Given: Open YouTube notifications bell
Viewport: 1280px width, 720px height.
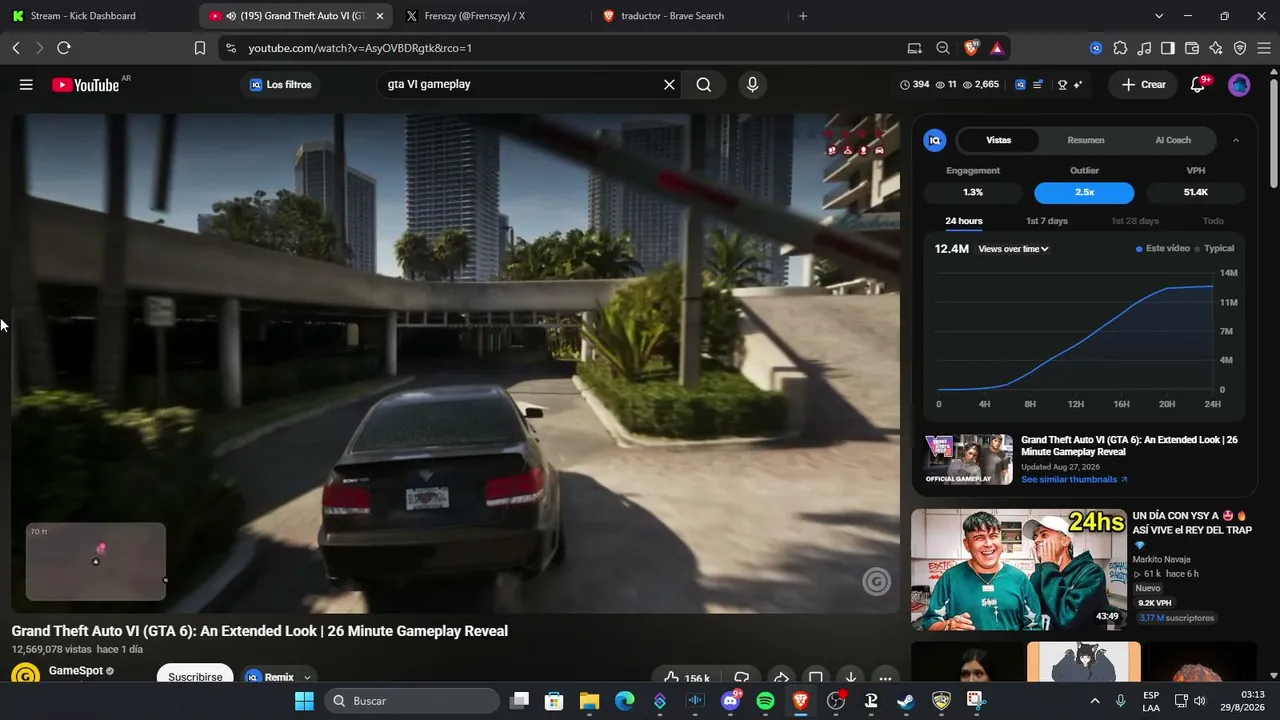Looking at the screenshot, I should click(1198, 85).
